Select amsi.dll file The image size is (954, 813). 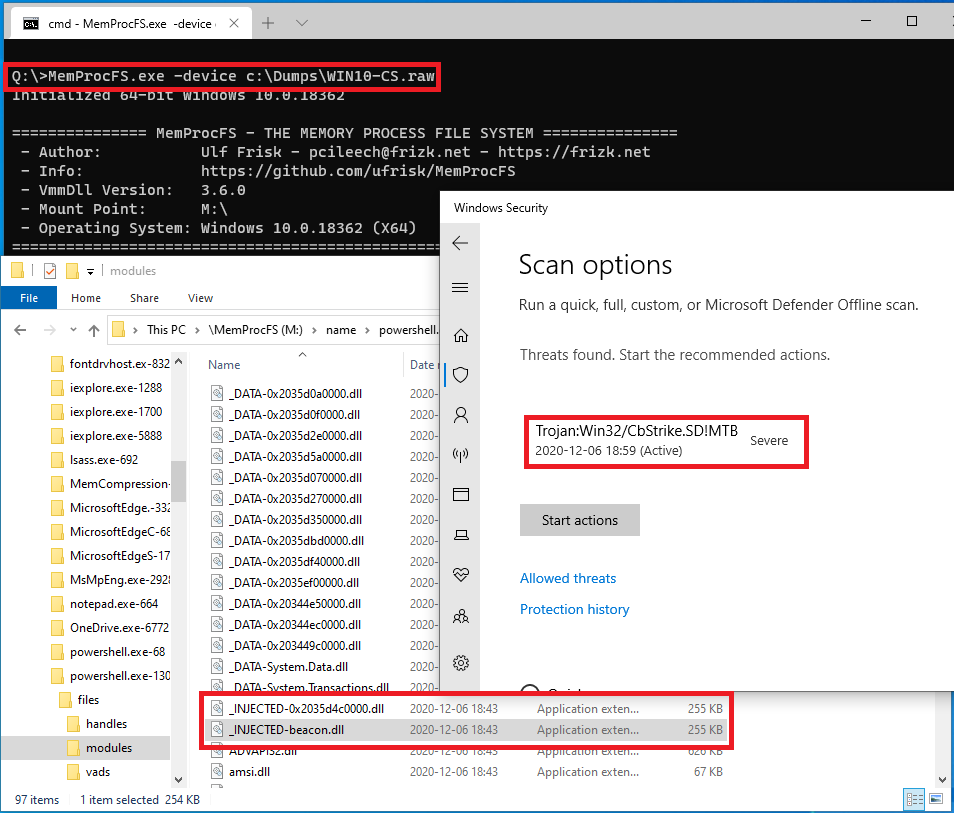point(466,772)
